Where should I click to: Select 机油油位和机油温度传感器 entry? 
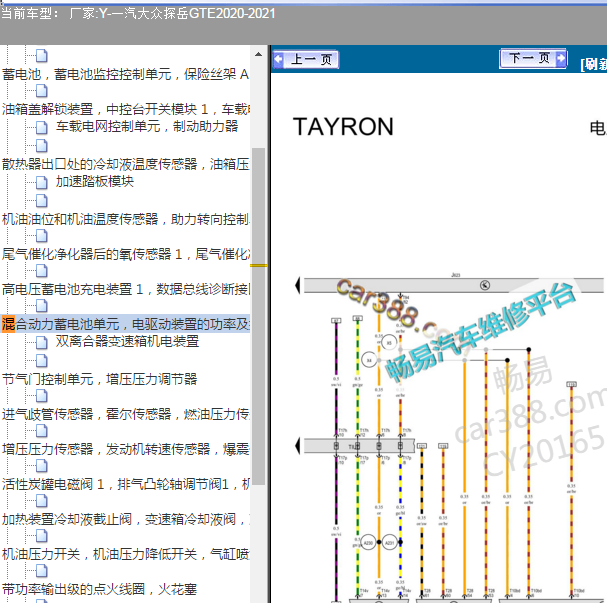click(x=125, y=219)
